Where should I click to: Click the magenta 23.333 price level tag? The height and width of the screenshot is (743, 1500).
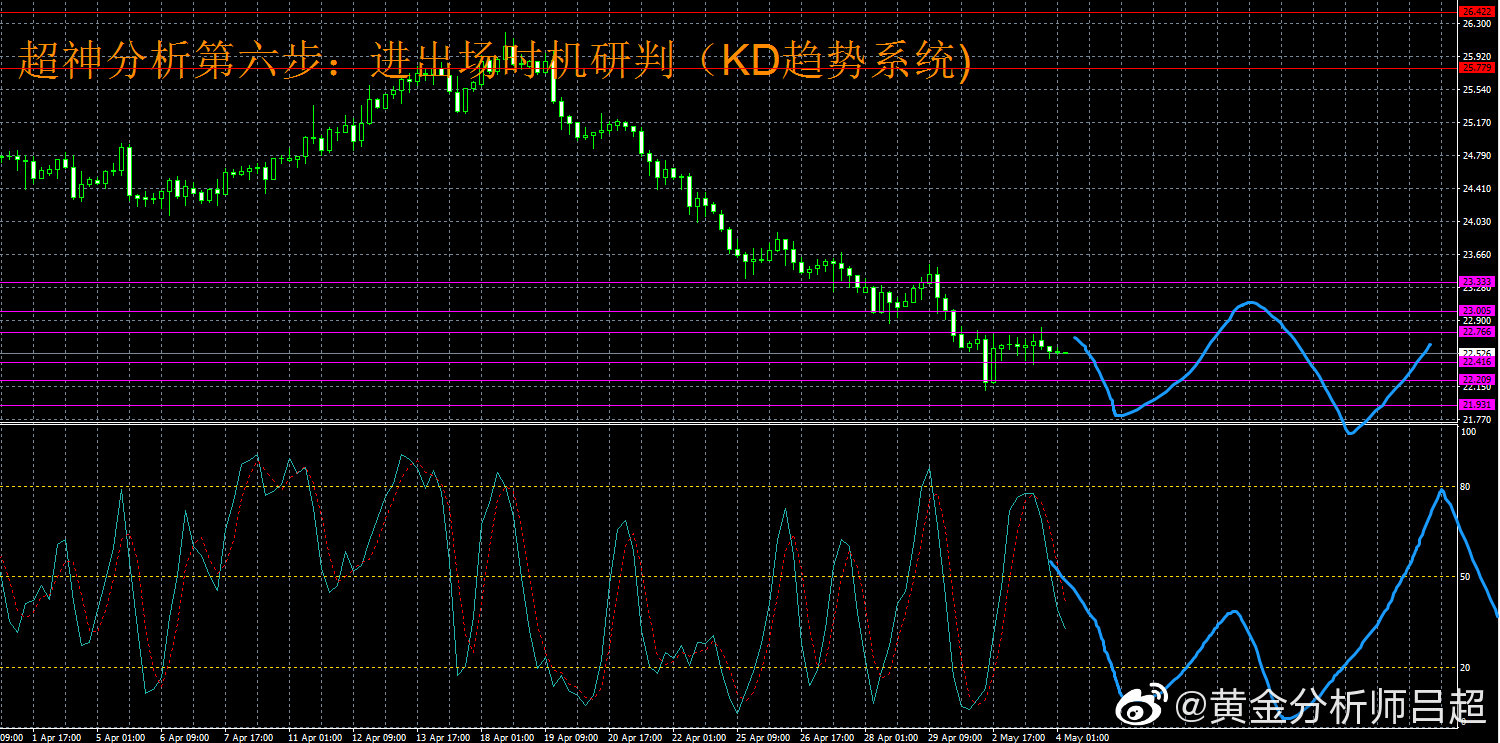(x=1477, y=282)
